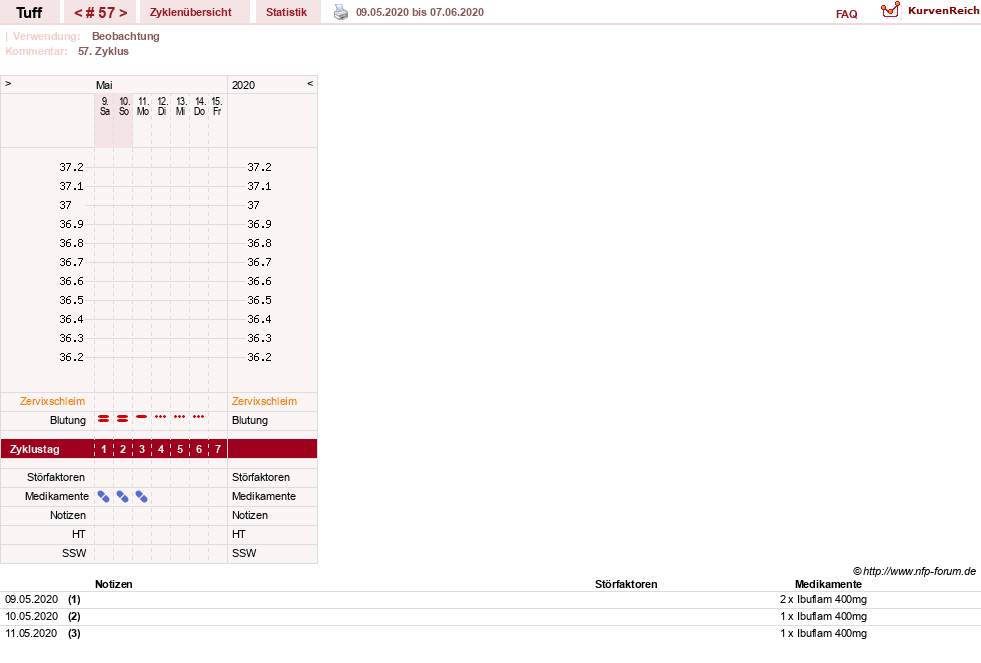981x663 pixels.
Task: Open the FAQ link
Action: (x=846, y=14)
